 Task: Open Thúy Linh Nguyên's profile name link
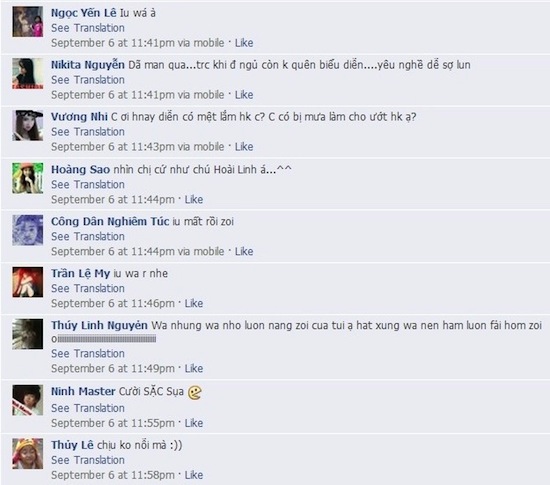pos(99,325)
